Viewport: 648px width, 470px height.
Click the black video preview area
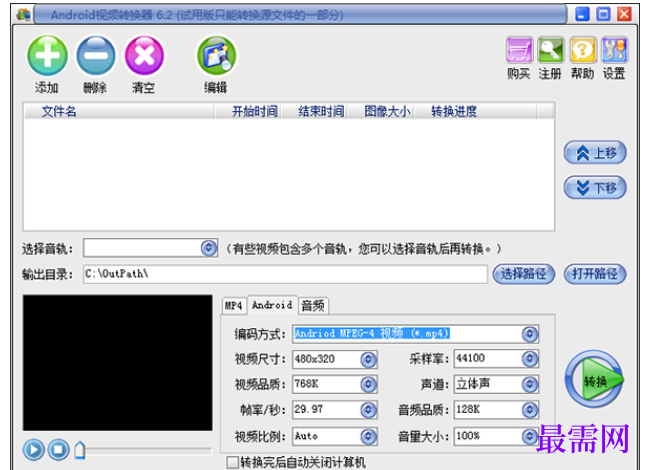[x=118, y=363]
